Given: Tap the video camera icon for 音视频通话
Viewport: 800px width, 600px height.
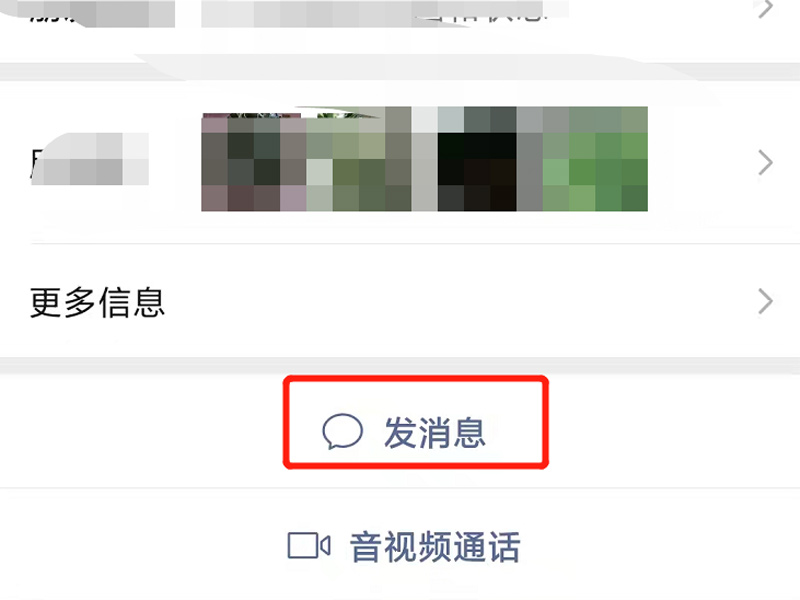Looking at the screenshot, I should click(x=309, y=546).
